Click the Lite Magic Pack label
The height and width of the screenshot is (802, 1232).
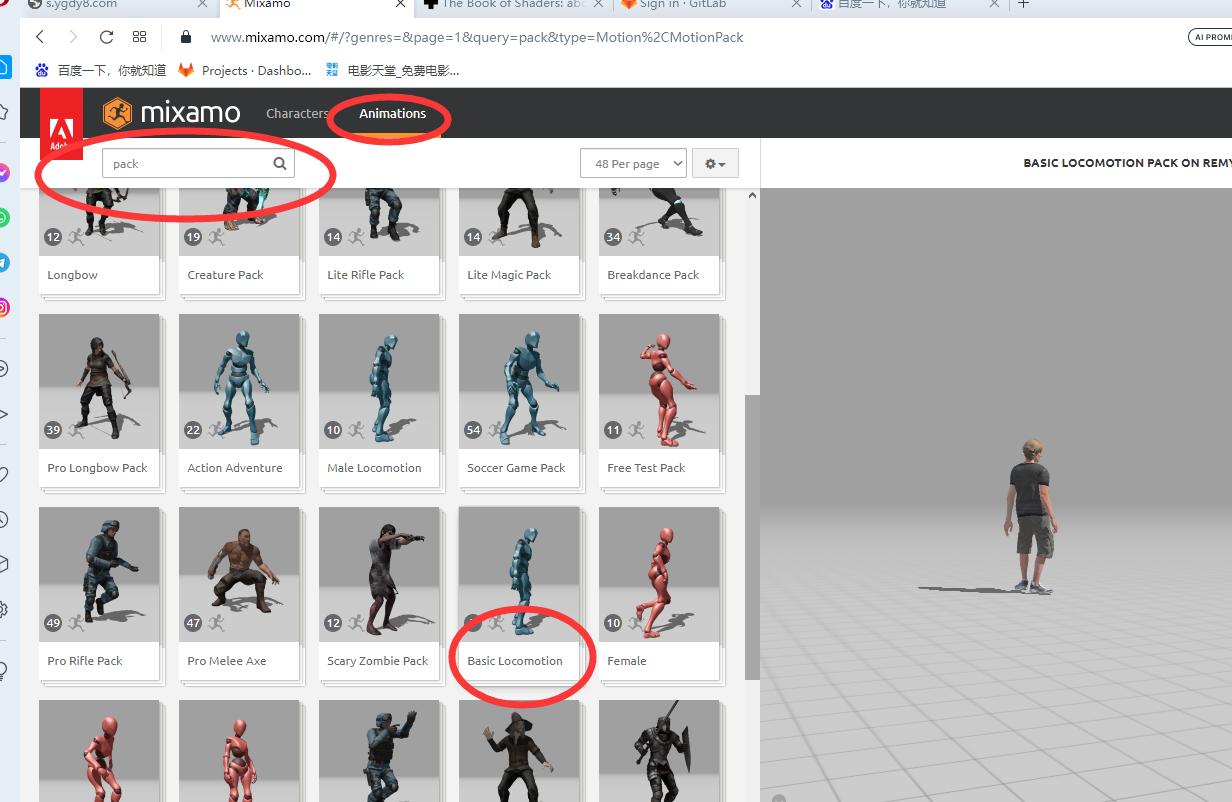pyautogui.click(x=509, y=275)
